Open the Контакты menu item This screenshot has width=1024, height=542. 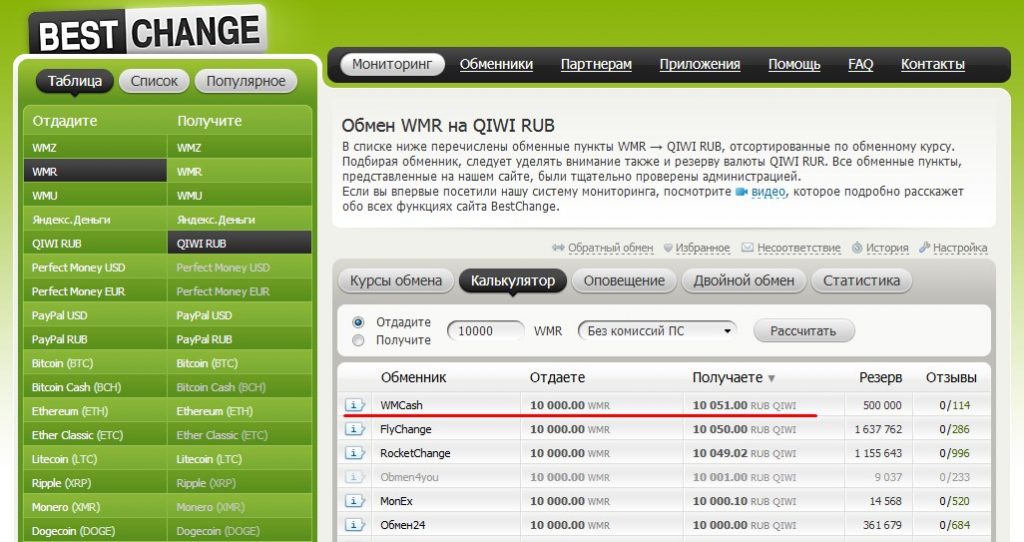click(933, 64)
